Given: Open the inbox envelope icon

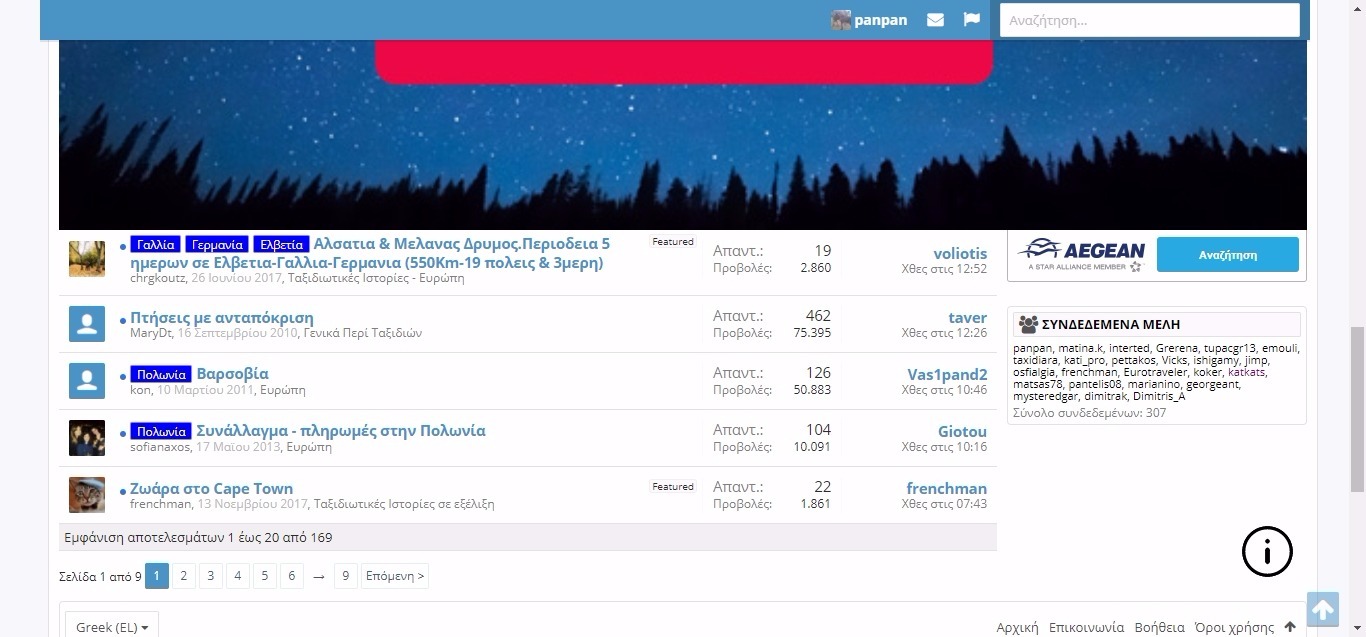Looking at the screenshot, I should 935,20.
